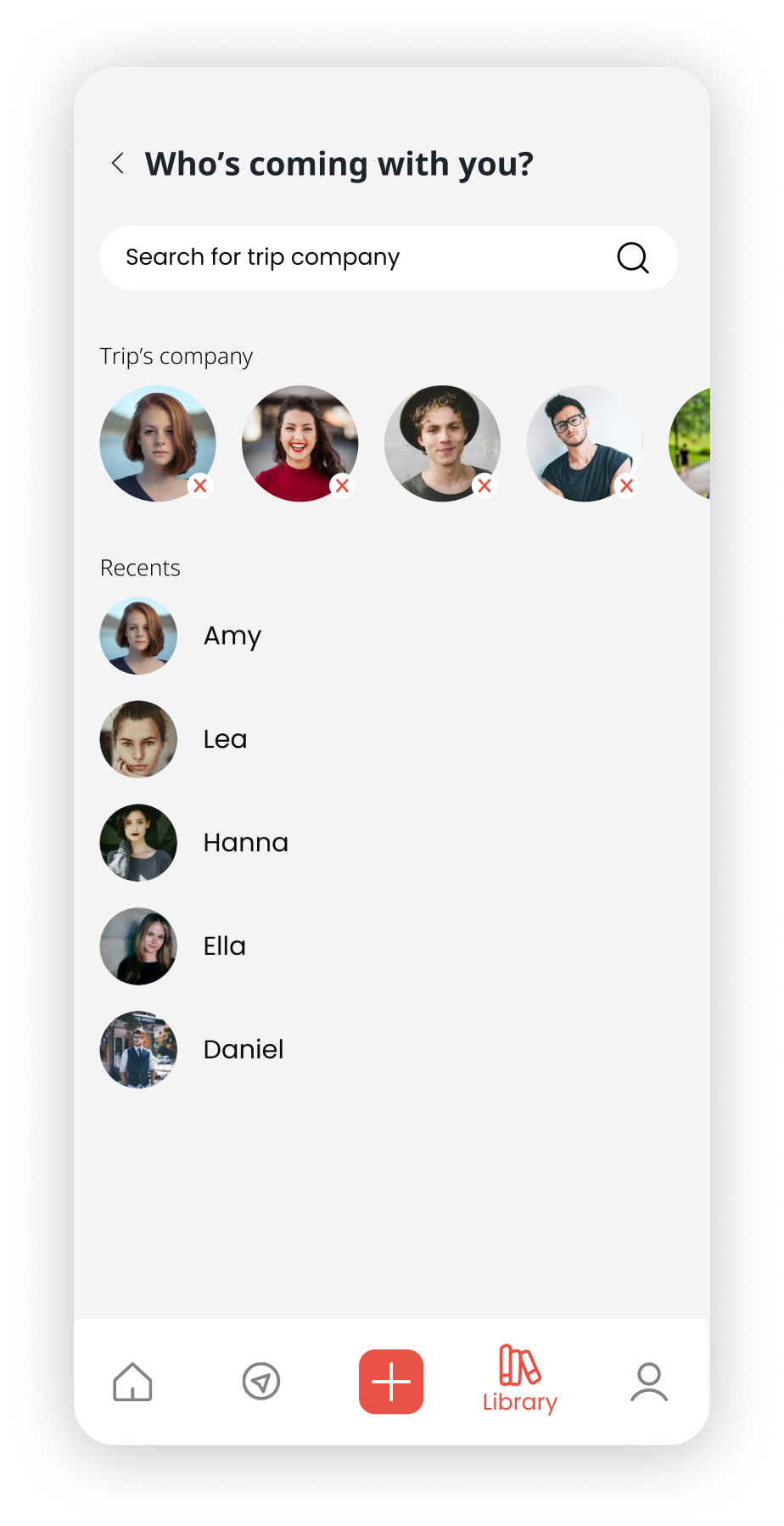The image size is (784, 1526).
Task: Open the Explore compass navigation icon
Action: (x=261, y=1382)
